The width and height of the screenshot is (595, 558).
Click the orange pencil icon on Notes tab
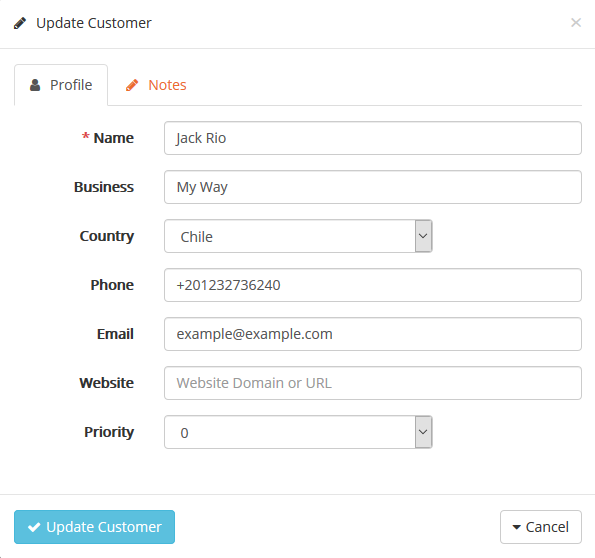(132, 85)
